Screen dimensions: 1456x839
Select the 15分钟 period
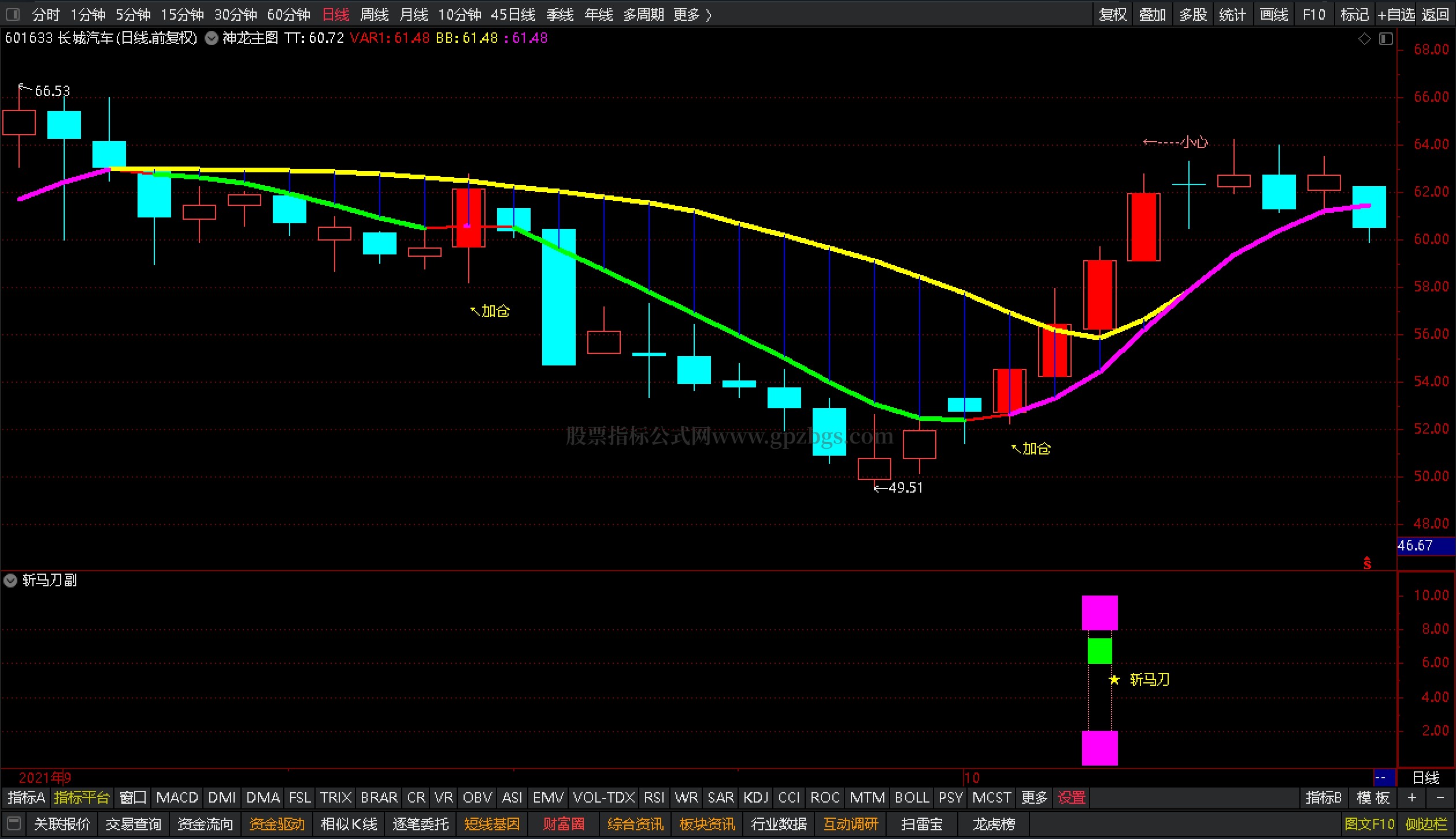point(182,14)
